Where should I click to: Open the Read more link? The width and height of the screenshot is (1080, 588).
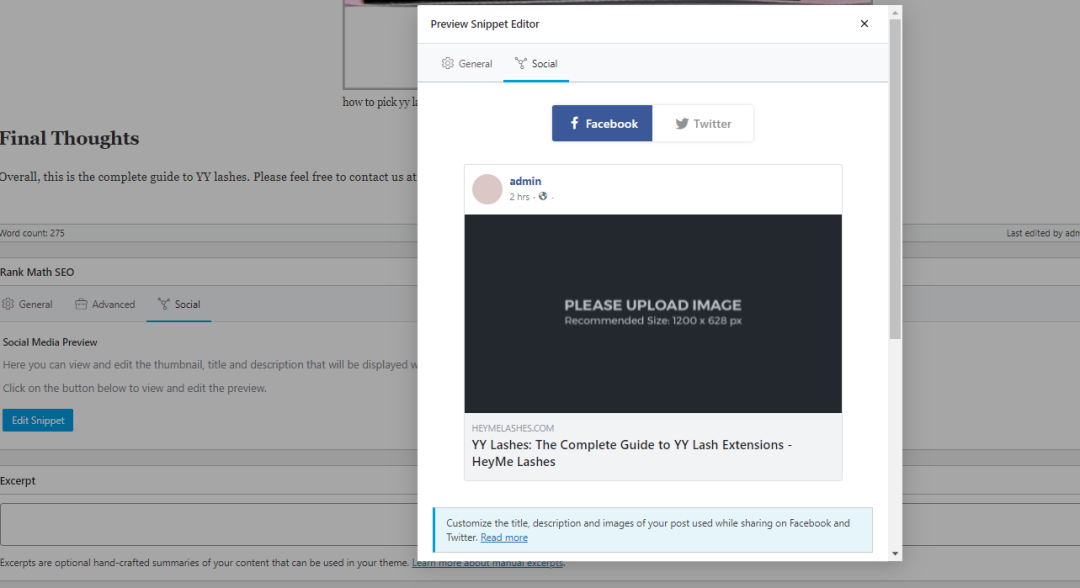503,538
